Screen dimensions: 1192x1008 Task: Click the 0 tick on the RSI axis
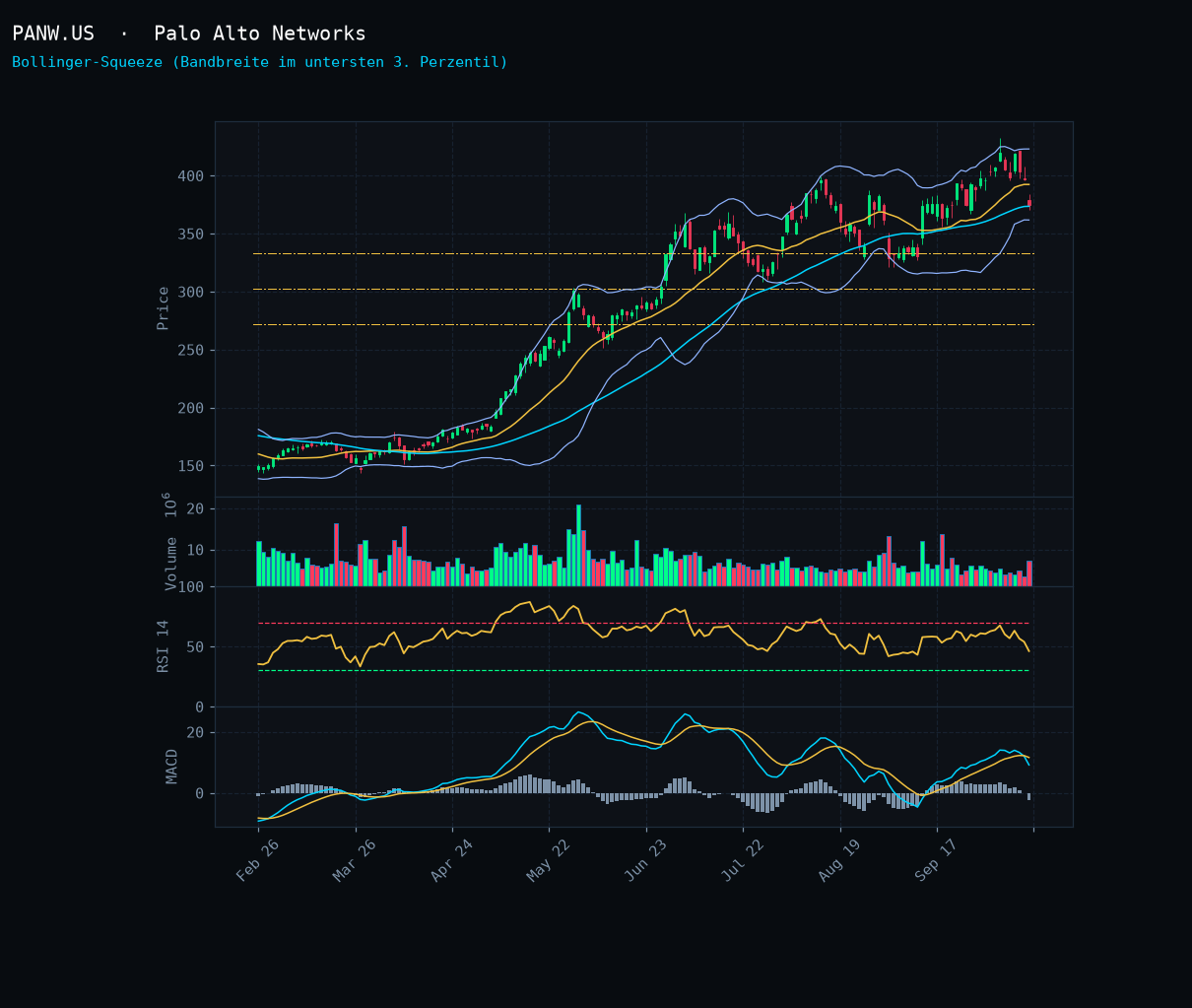200,707
